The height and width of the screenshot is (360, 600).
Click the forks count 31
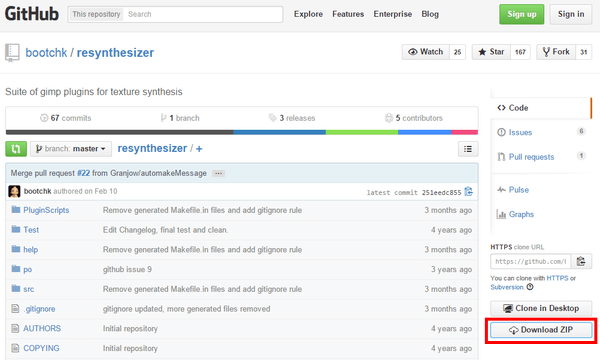point(584,52)
